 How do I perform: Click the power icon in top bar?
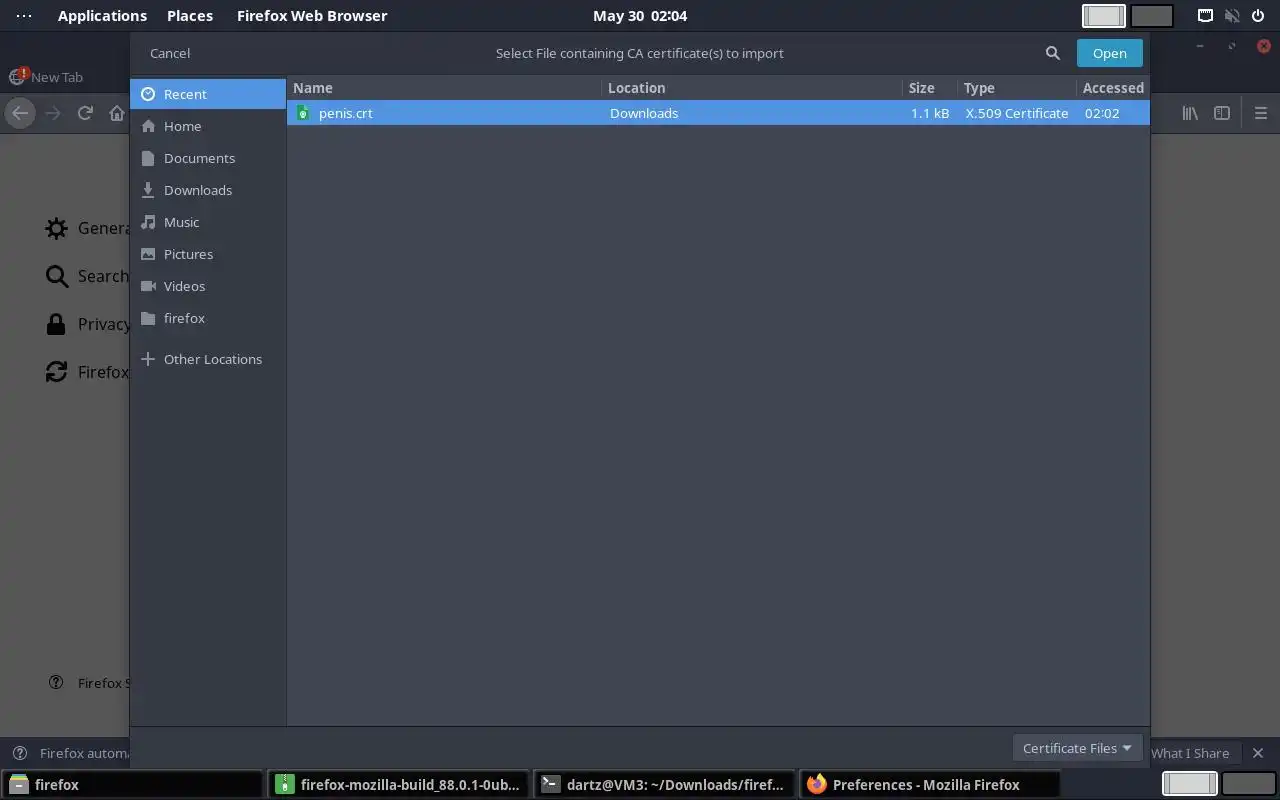pyautogui.click(x=1258, y=16)
